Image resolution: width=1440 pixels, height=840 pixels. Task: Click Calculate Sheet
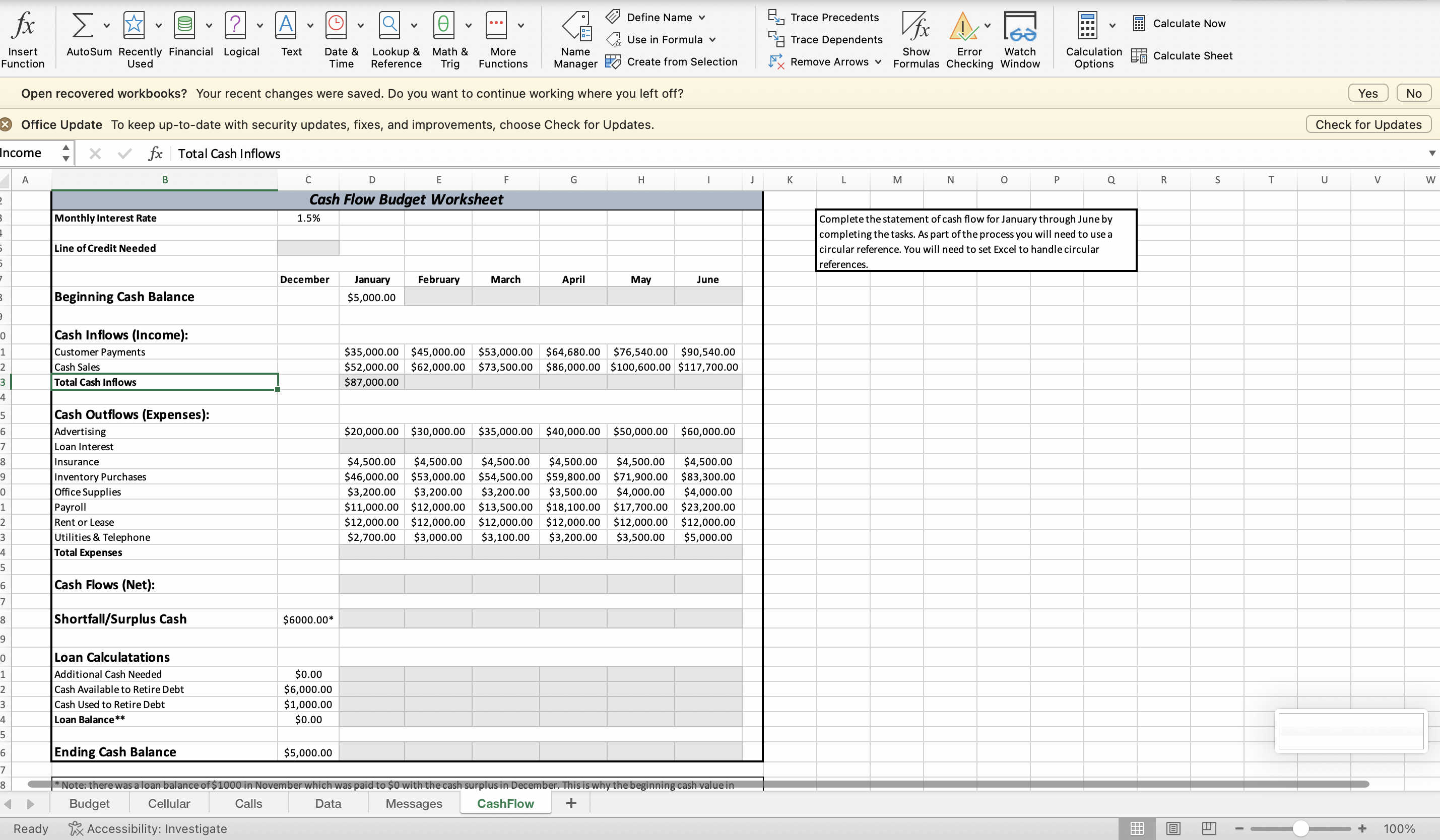point(1183,55)
